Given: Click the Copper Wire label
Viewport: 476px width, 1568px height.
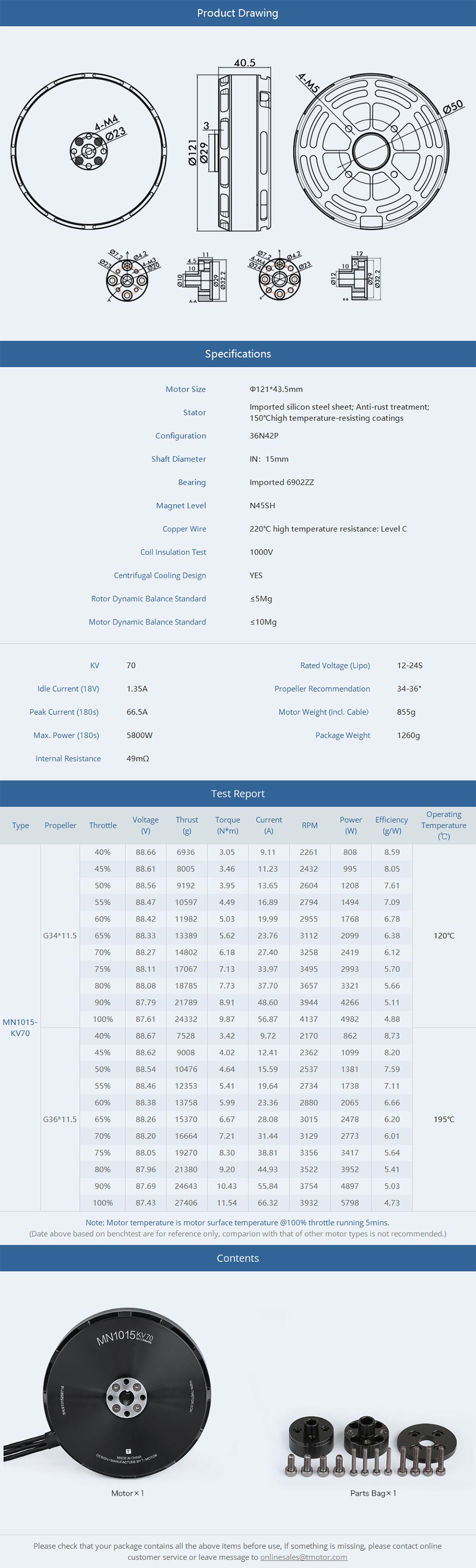Looking at the screenshot, I should (x=184, y=529).
